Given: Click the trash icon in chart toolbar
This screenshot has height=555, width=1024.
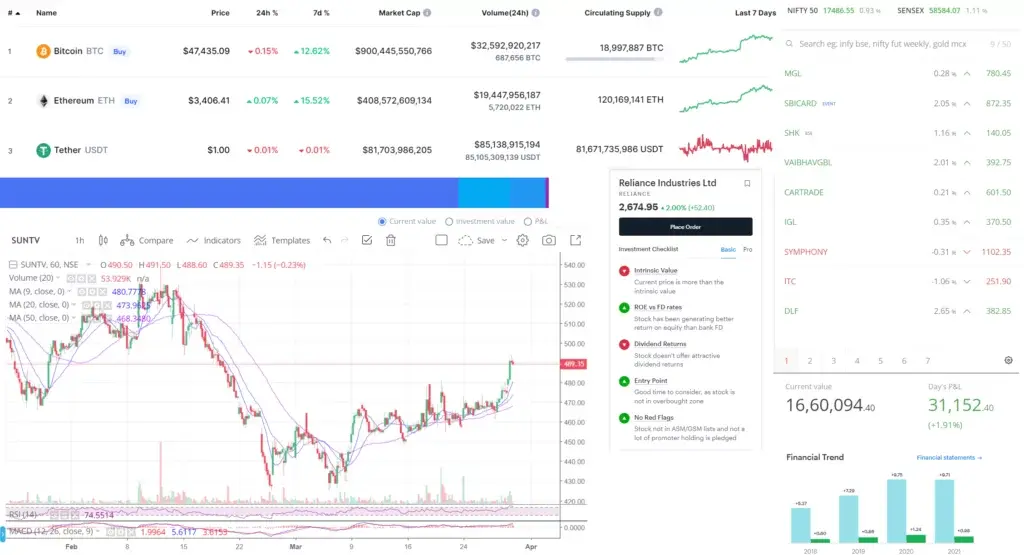Looking at the screenshot, I should 391,240.
